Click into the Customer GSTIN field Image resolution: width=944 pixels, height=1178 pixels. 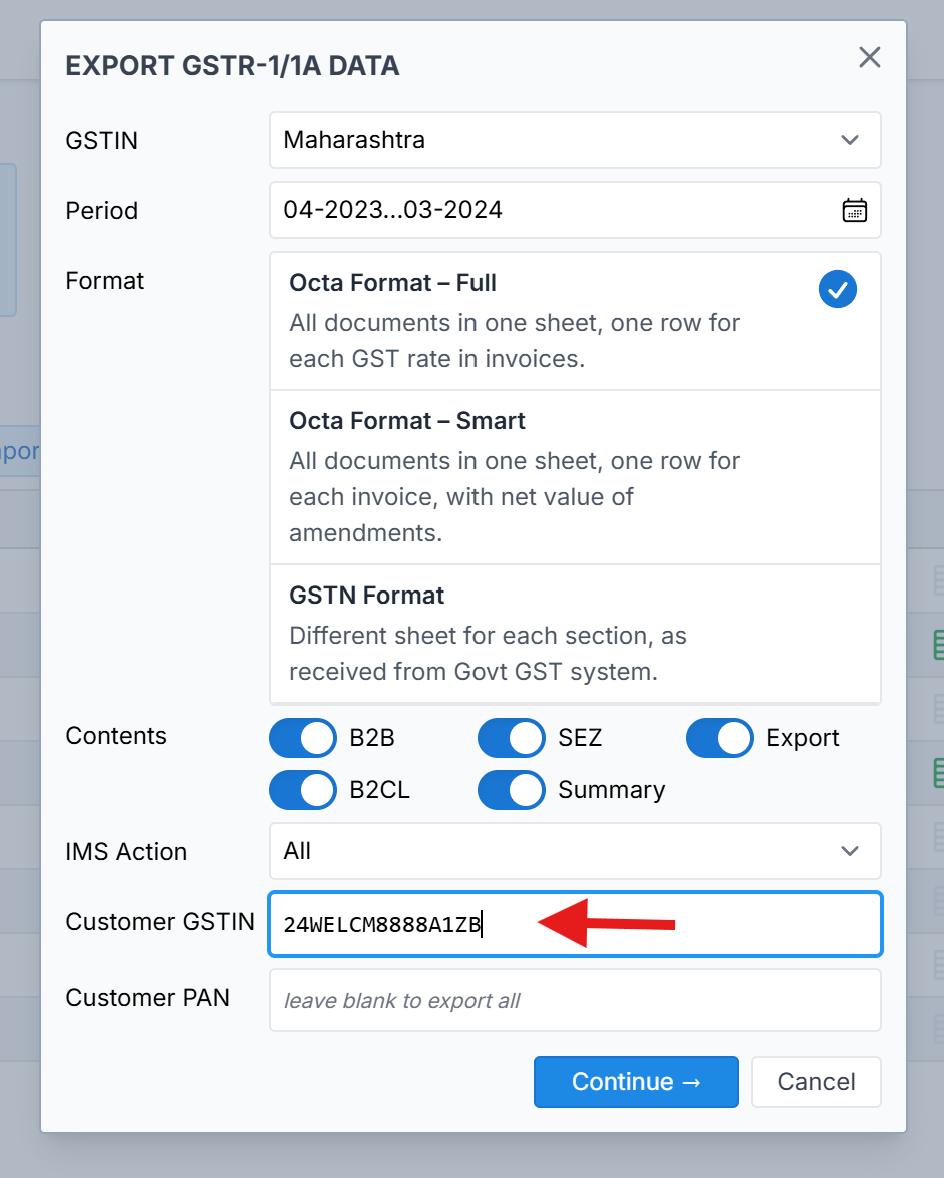[574, 924]
